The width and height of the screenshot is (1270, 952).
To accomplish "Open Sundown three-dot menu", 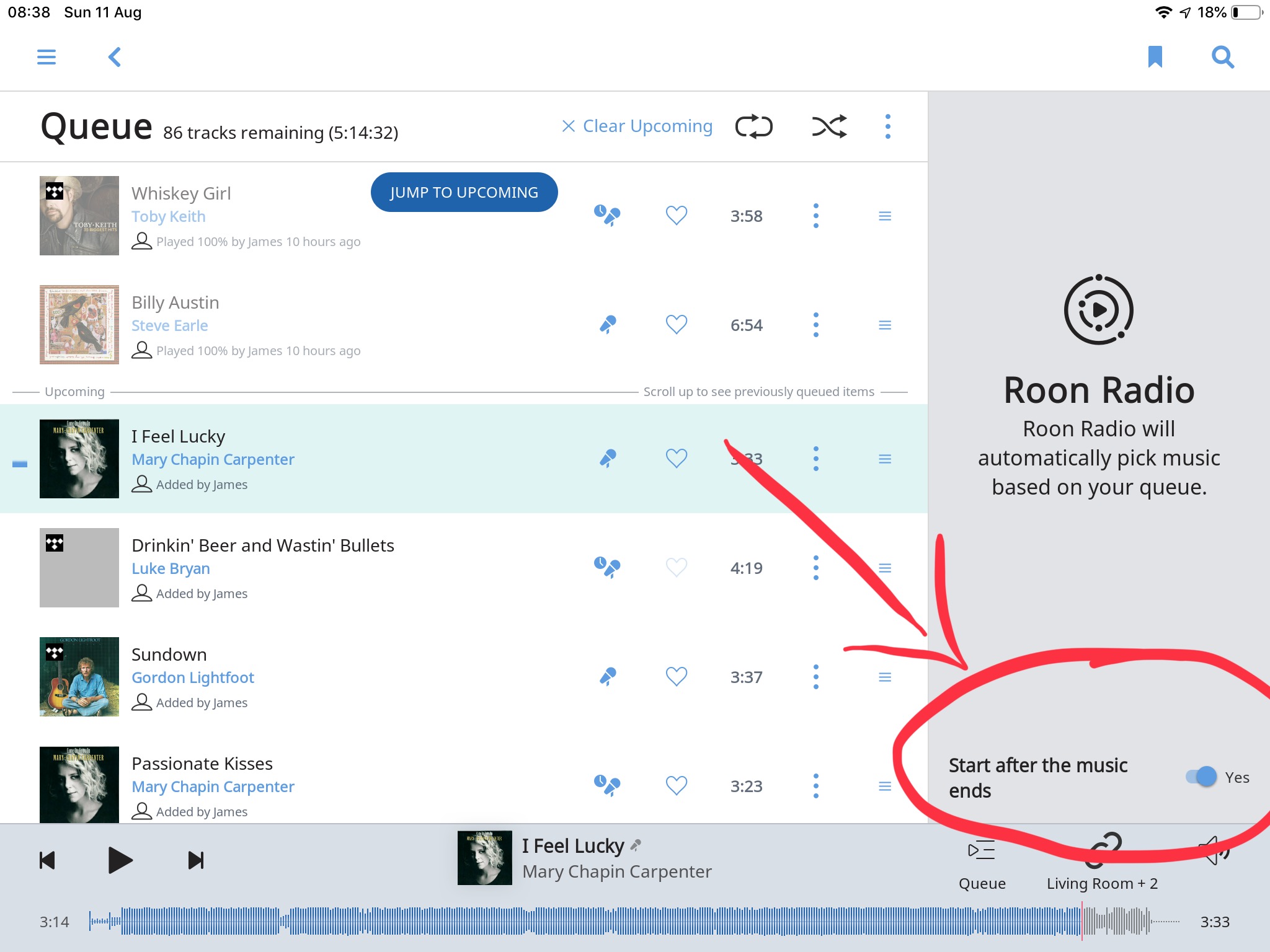I will (815, 677).
